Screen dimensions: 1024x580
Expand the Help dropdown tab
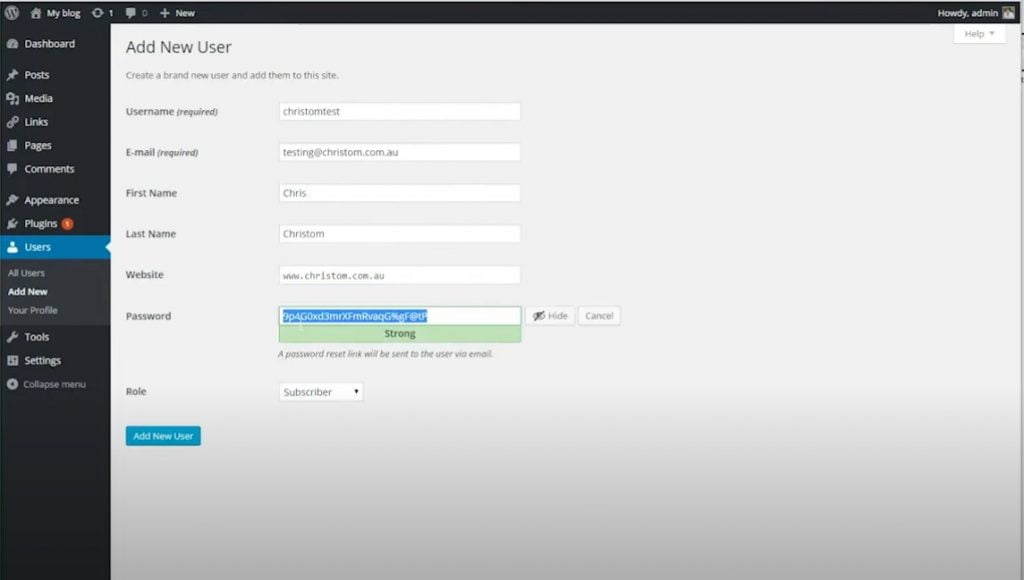click(x=979, y=34)
